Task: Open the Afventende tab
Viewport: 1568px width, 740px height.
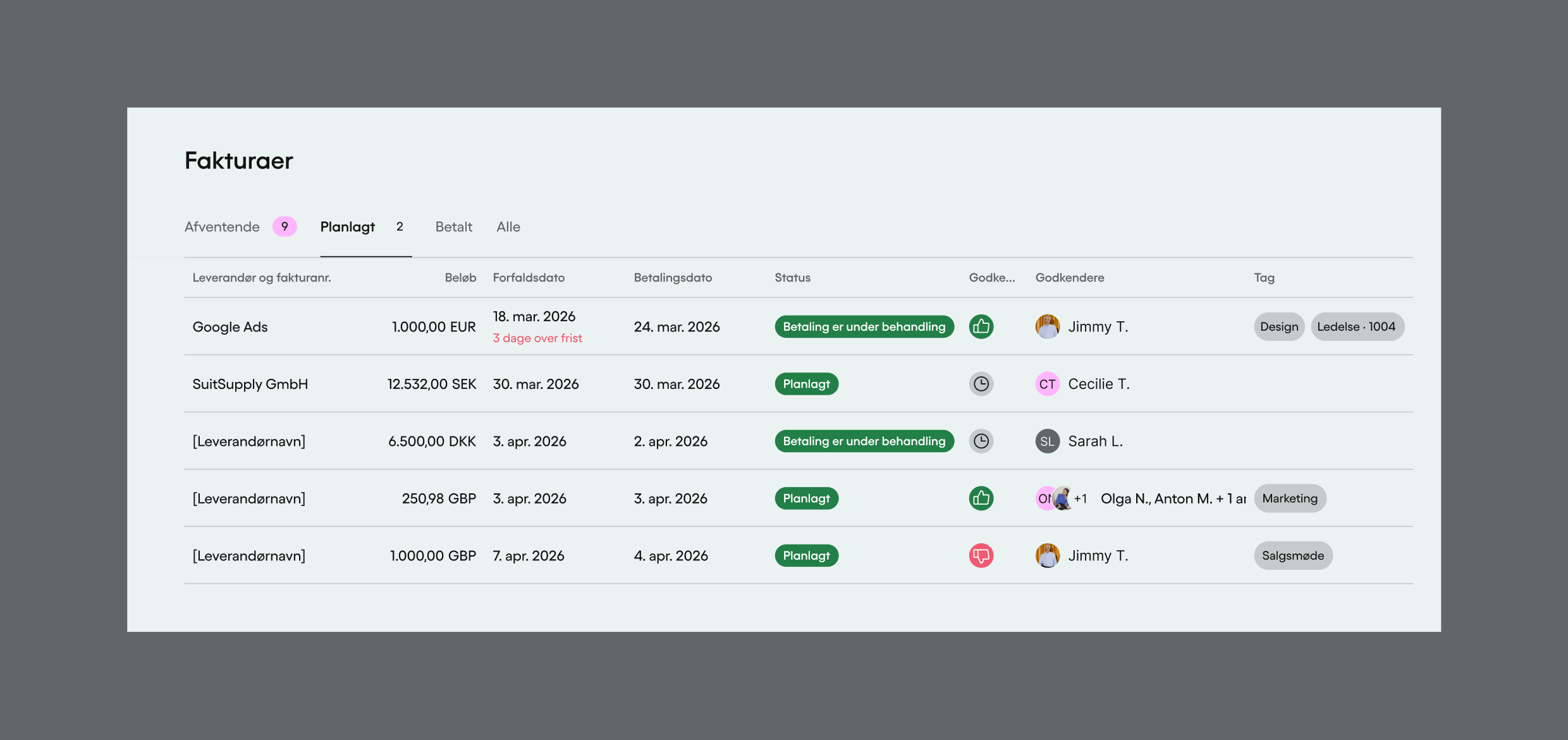Action: [222, 226]
